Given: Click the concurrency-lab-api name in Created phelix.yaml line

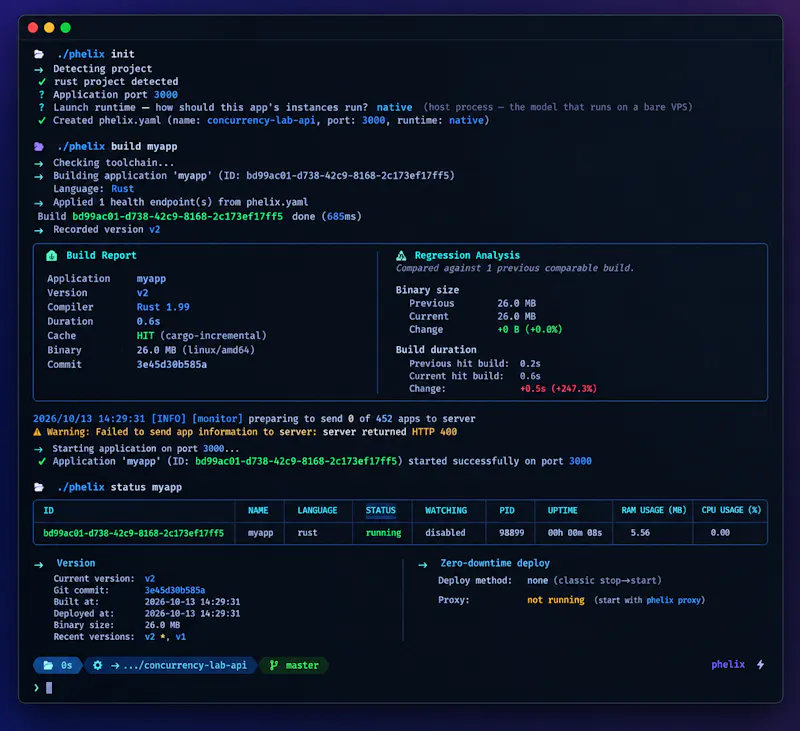Looking at the screenshot, I should click(261, 120).
